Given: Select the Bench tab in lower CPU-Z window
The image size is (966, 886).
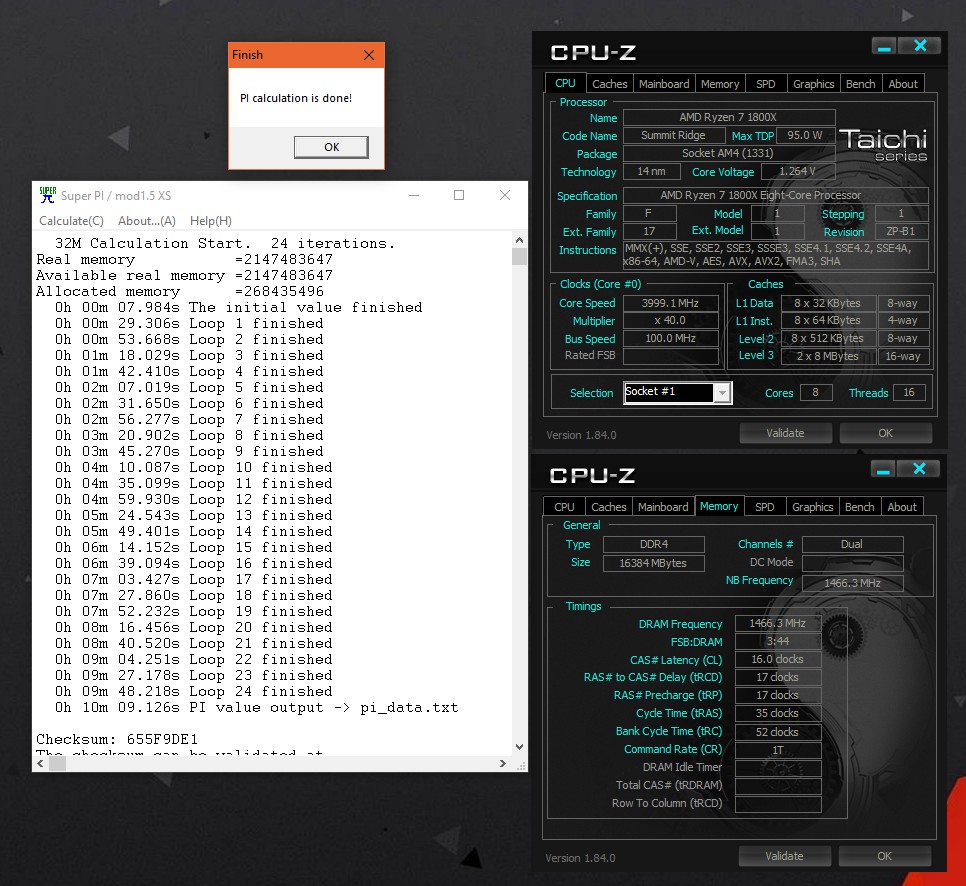Looking at the screenshot, I should [x=859, y=506].
